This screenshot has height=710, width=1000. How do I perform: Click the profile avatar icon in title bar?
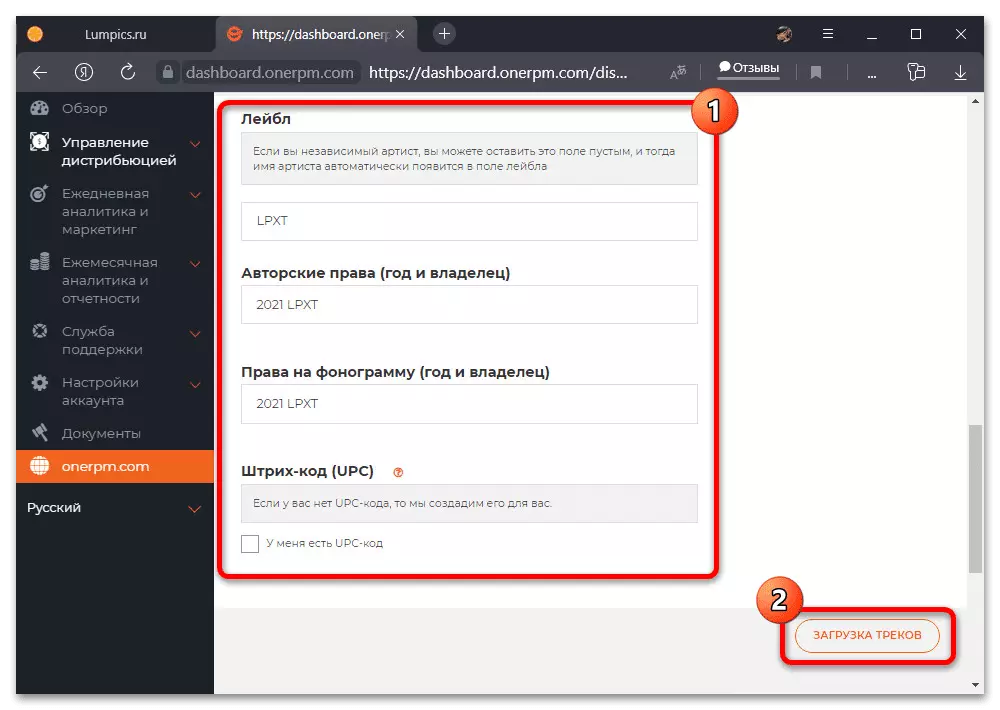[784, 34]
